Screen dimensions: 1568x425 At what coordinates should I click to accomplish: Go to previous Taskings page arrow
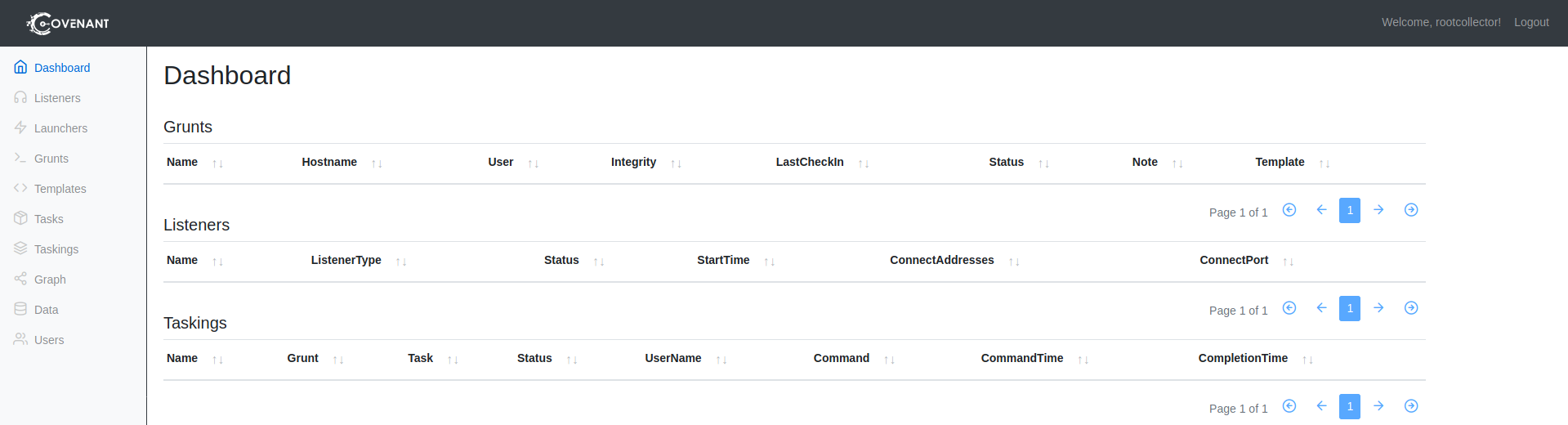pyautogui.click(x=1321, y=406)
